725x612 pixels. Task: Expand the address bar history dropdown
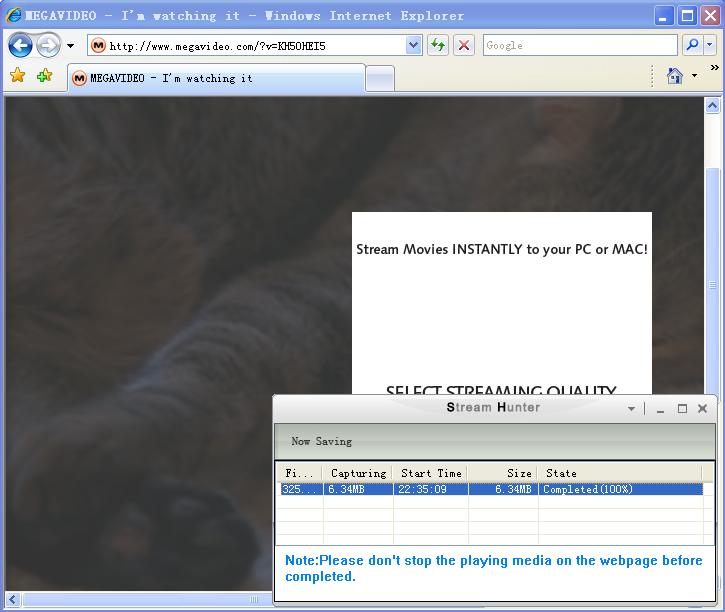point(414,46)
